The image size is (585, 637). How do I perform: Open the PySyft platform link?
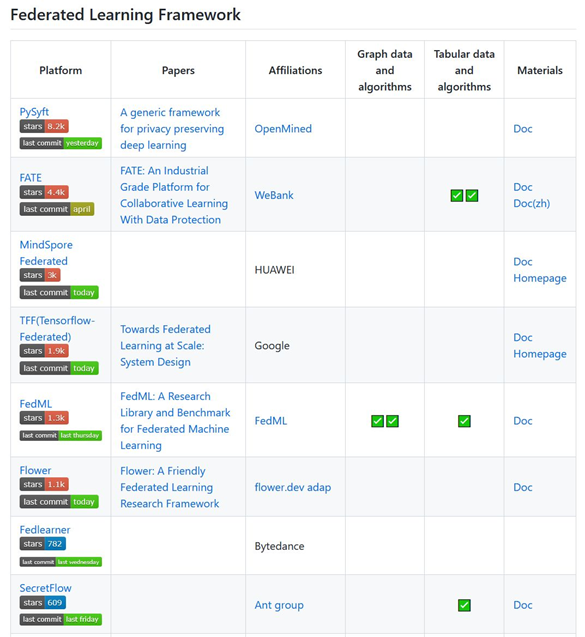(34, 112)
